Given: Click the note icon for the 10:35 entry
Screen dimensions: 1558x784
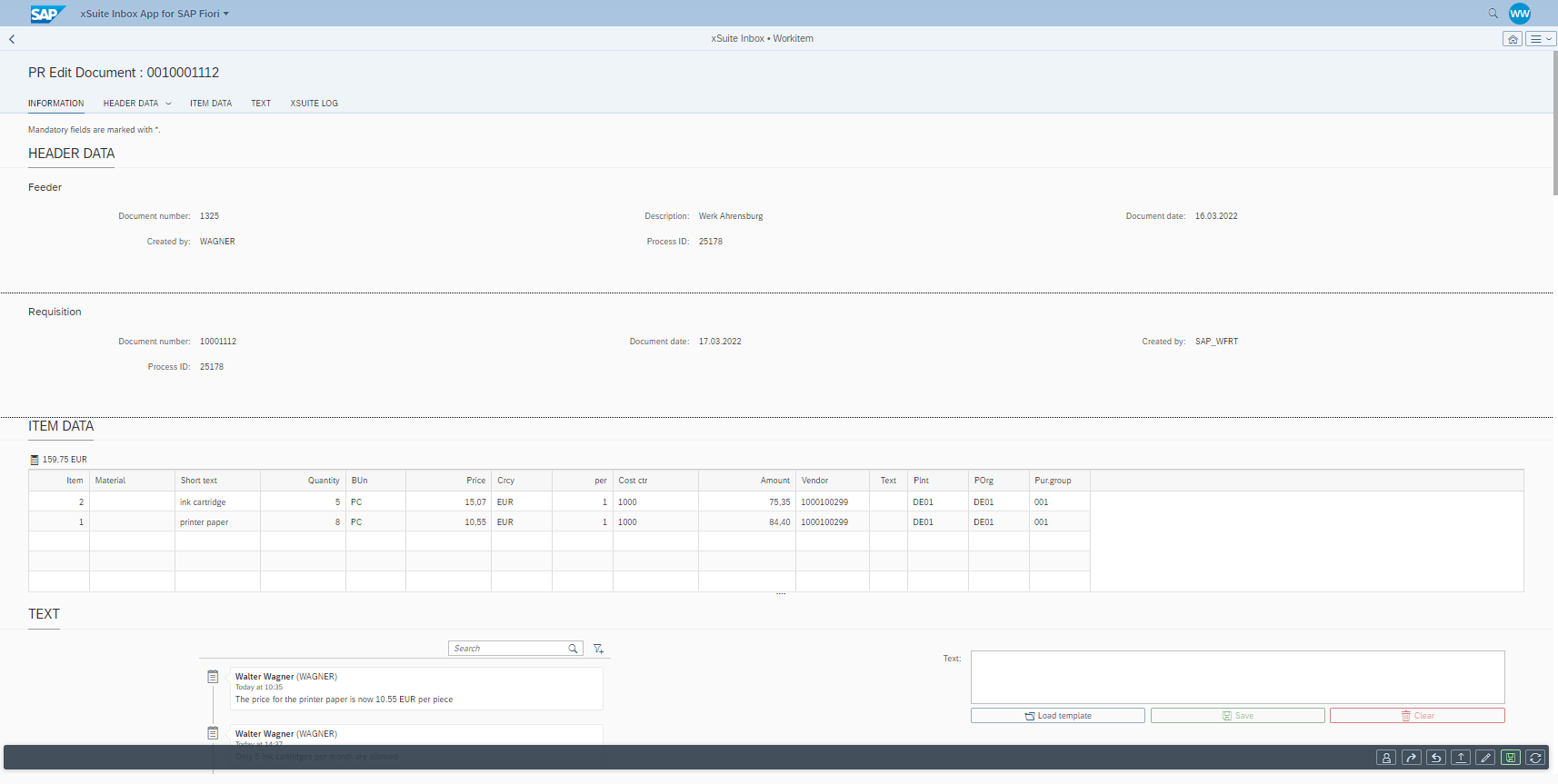Looking at the screenshot, I should pyautogui.click(x=213, y=677).
